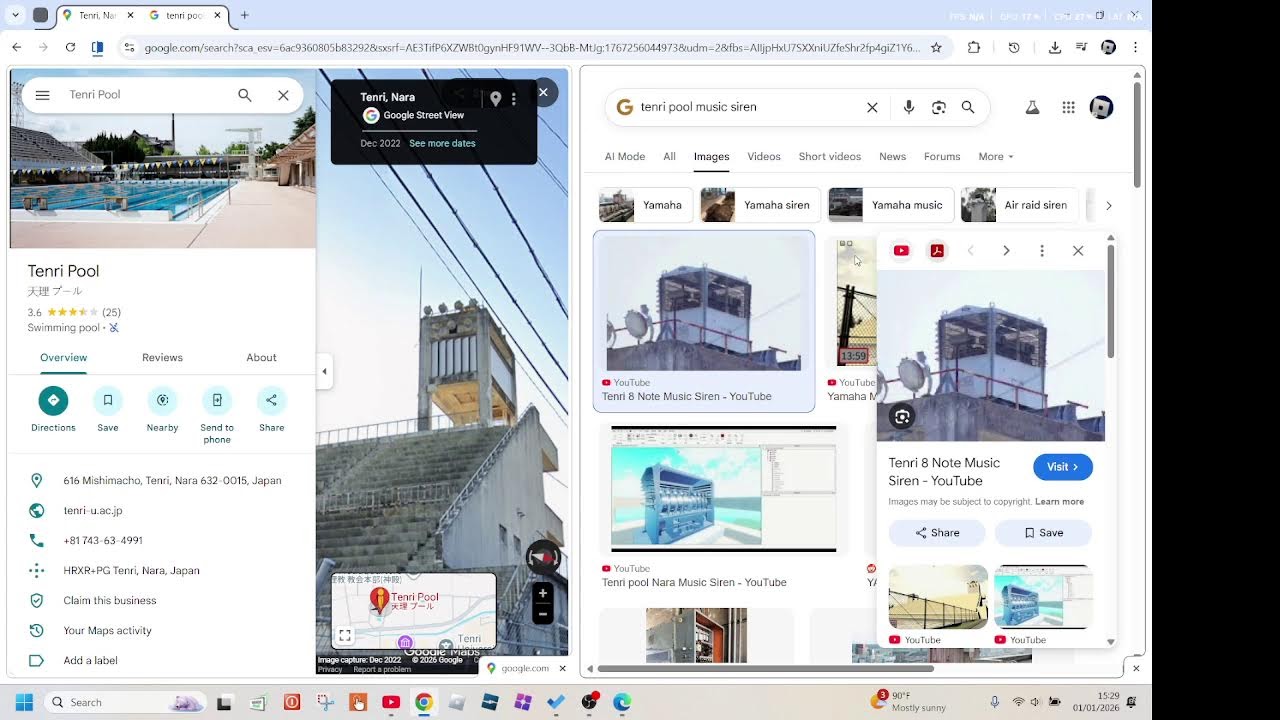This screenshot has height=720, width=1280.
Task: Click the Windows taskbar Search box
Action: 126,702
